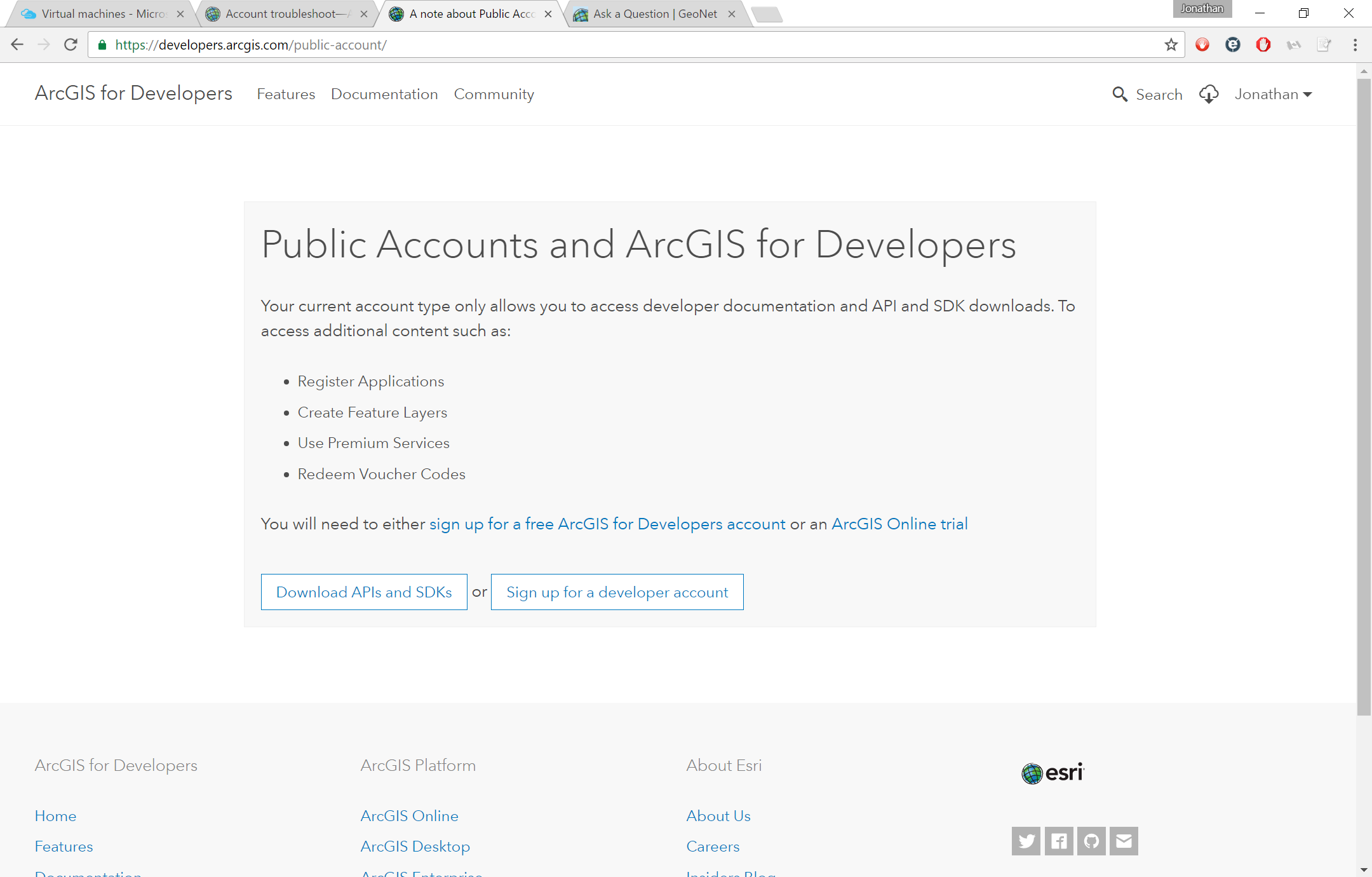Viewport: 1372px width, 877px height.
Task: Expand the Jonathan account dropdown
Action: [1273, 94]
